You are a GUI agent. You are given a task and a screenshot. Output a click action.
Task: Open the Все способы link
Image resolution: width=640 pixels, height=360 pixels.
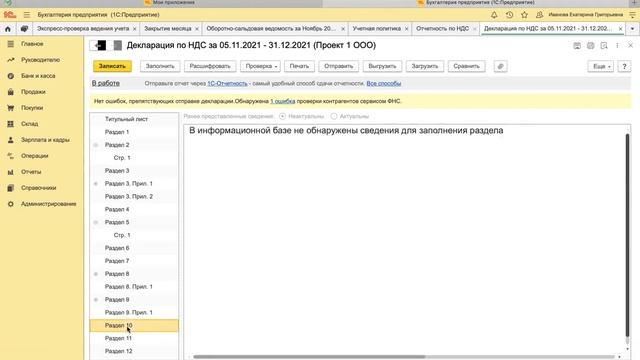click(384, 83)
